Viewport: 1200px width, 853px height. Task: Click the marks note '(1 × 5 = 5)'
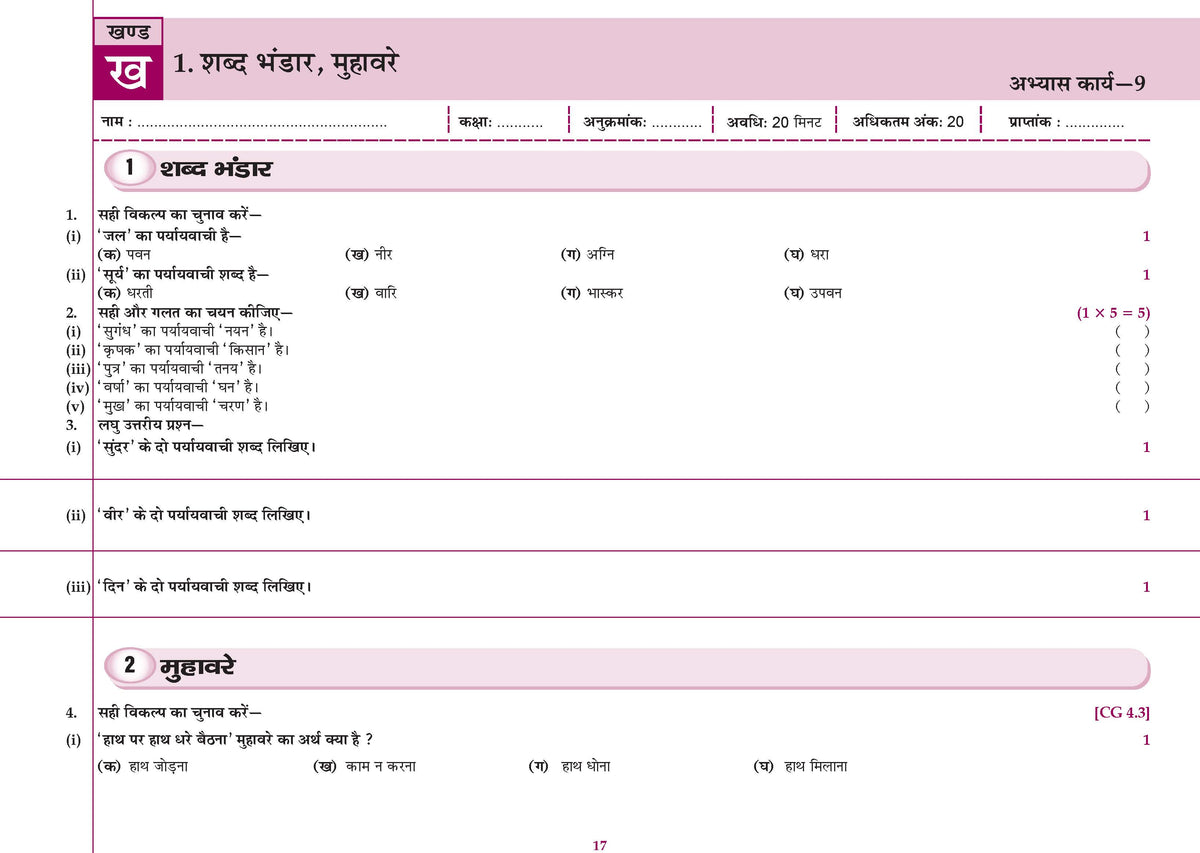(1113, 312)
